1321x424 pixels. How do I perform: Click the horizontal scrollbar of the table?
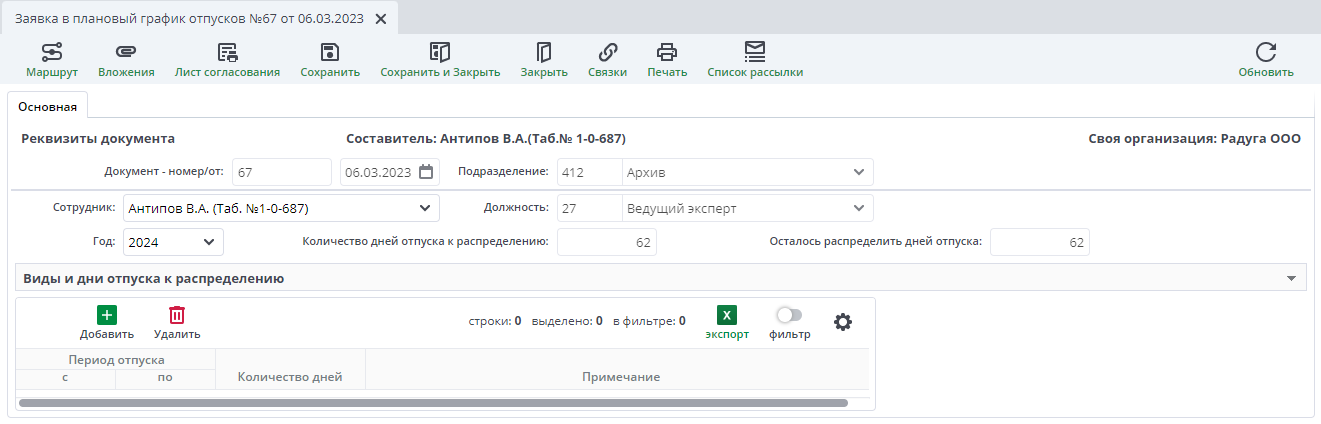433,402
